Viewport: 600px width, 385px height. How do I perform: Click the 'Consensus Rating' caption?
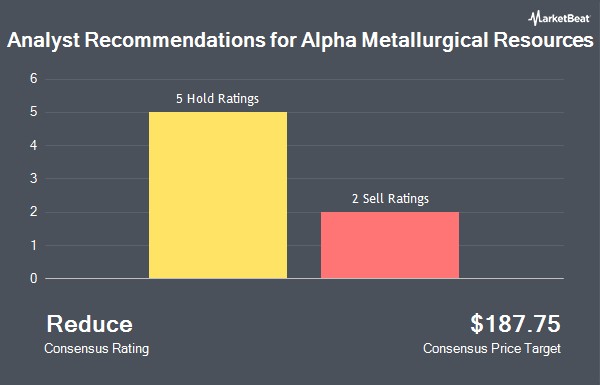coord(96,349)
